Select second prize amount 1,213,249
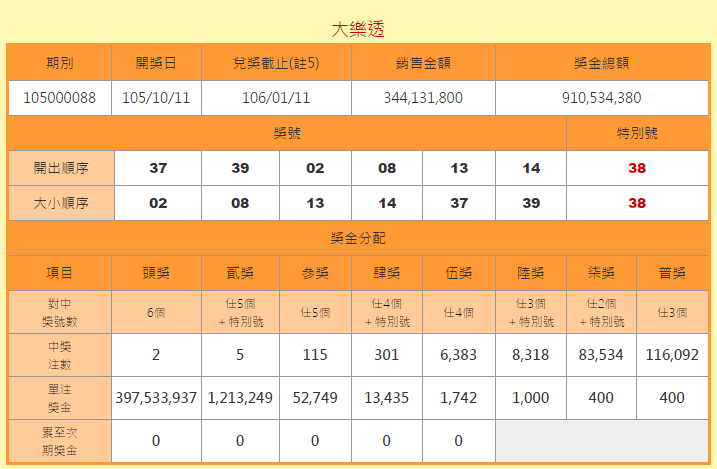The height and width of the screenshot is (469, 717). (x=240, y=398)
